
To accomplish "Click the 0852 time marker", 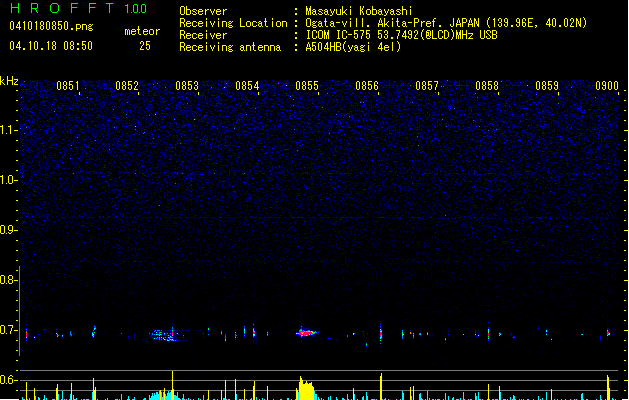I will 127,86.
